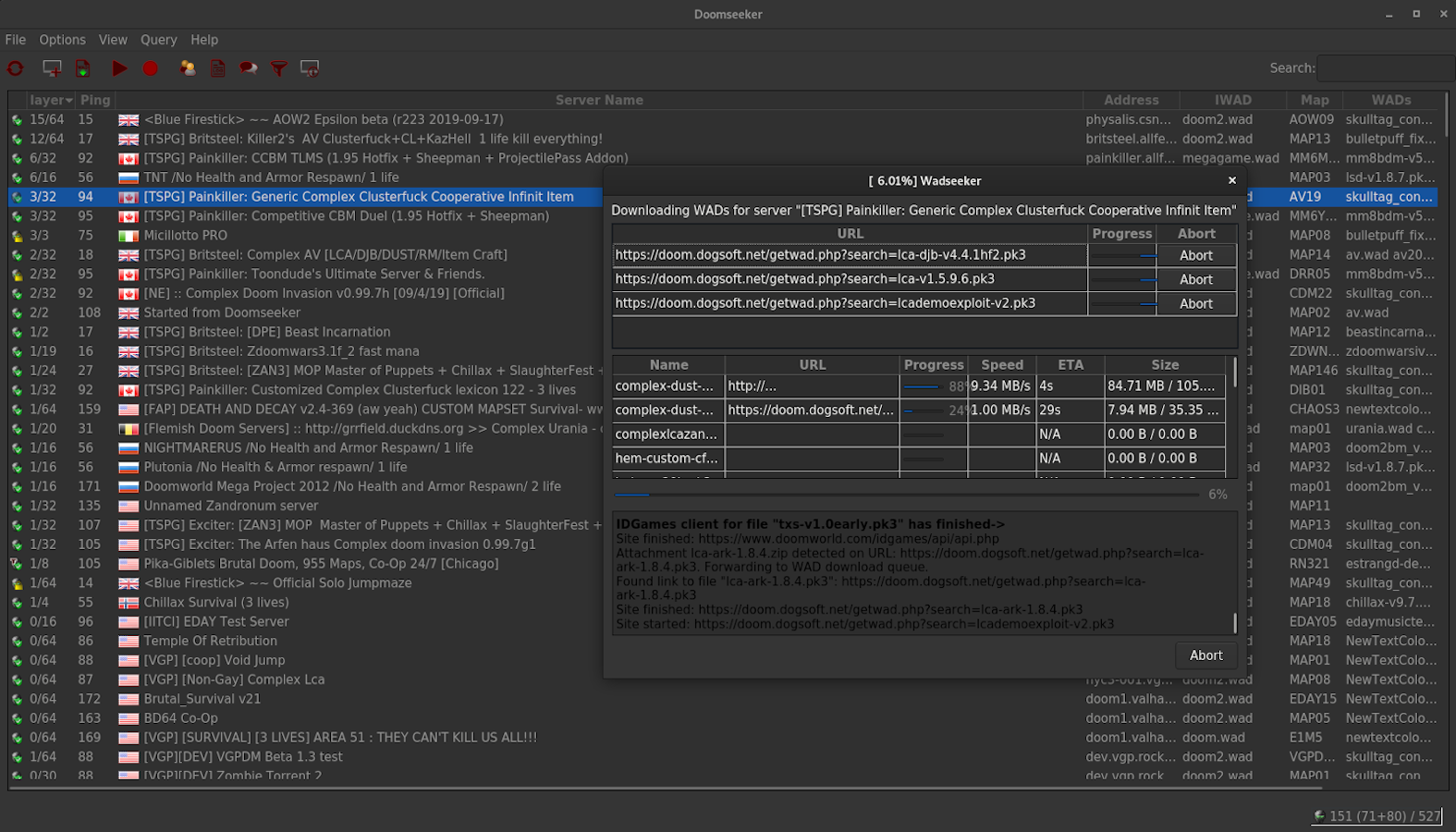
Task: Abort the lca-v1.5.9.6.pk3 URL download
Action: (x=1196, y=279)
